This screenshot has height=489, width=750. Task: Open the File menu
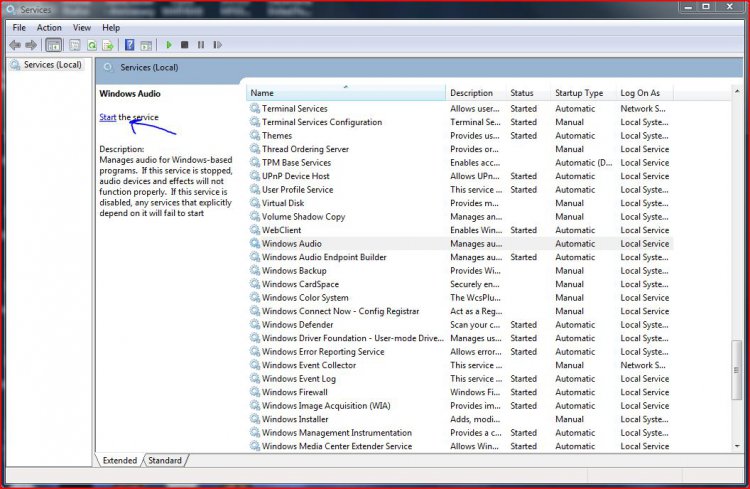coord(19,27)
